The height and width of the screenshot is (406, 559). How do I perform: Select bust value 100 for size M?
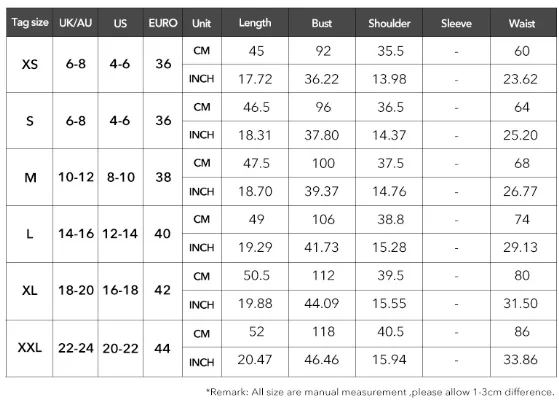point(323,163)
